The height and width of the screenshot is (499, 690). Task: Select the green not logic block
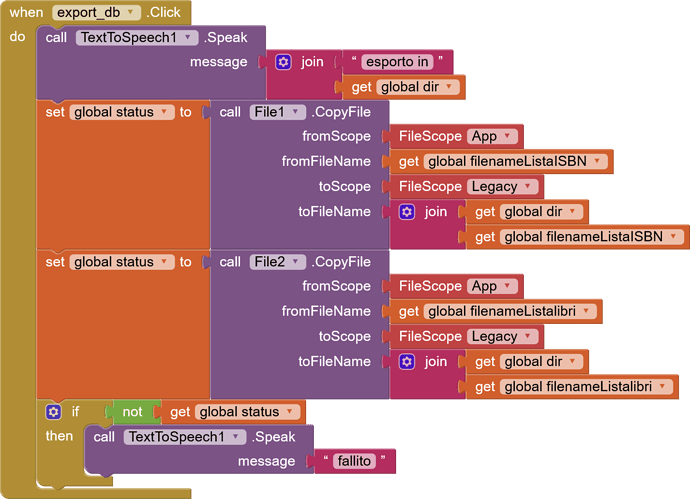point(132,412)
